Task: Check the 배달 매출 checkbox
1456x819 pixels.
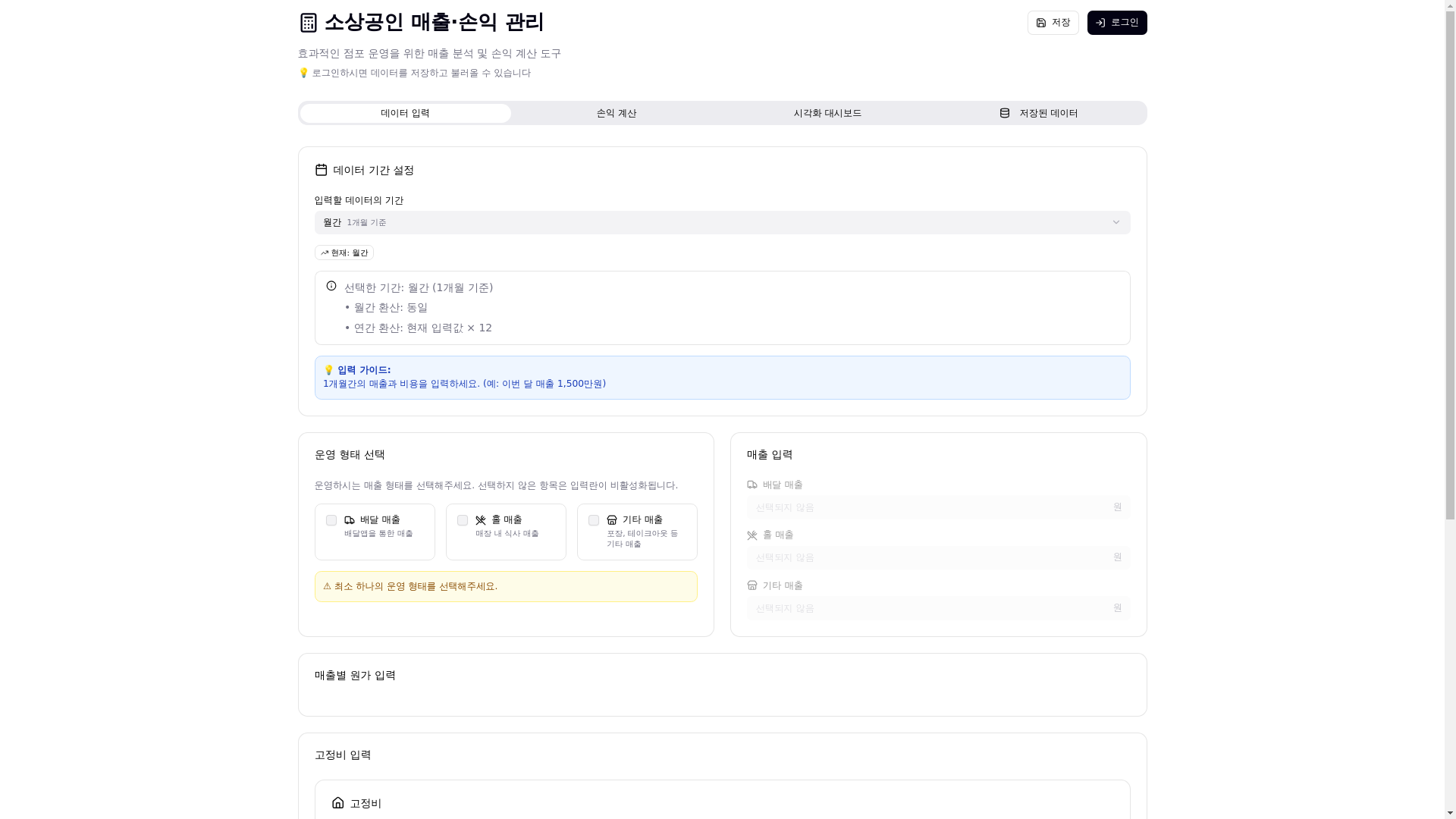Action: (x=331, y=520)
